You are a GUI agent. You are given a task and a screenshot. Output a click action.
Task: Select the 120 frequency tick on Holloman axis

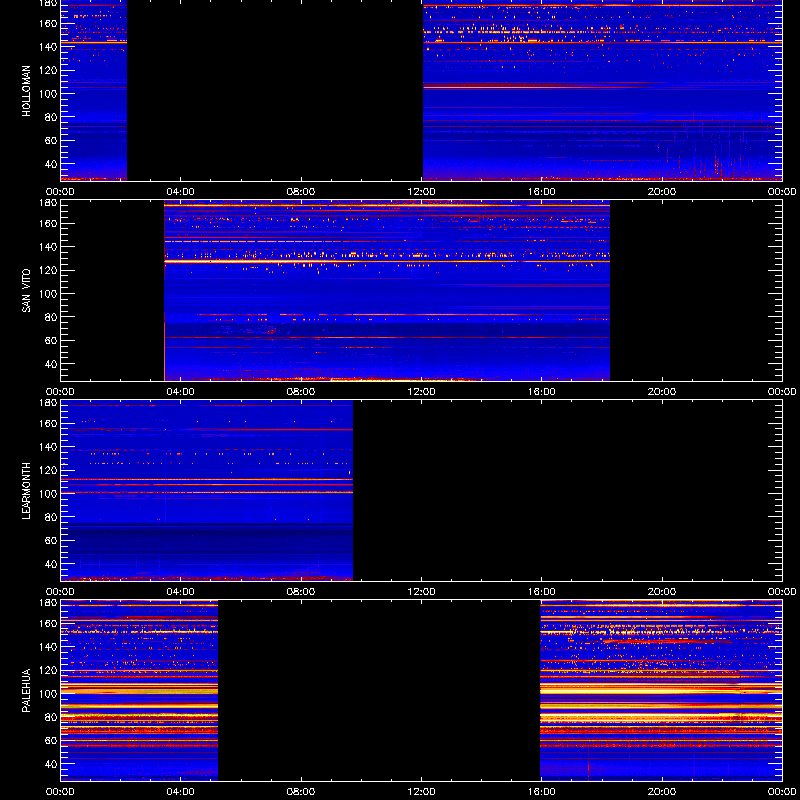coord(49,70)
